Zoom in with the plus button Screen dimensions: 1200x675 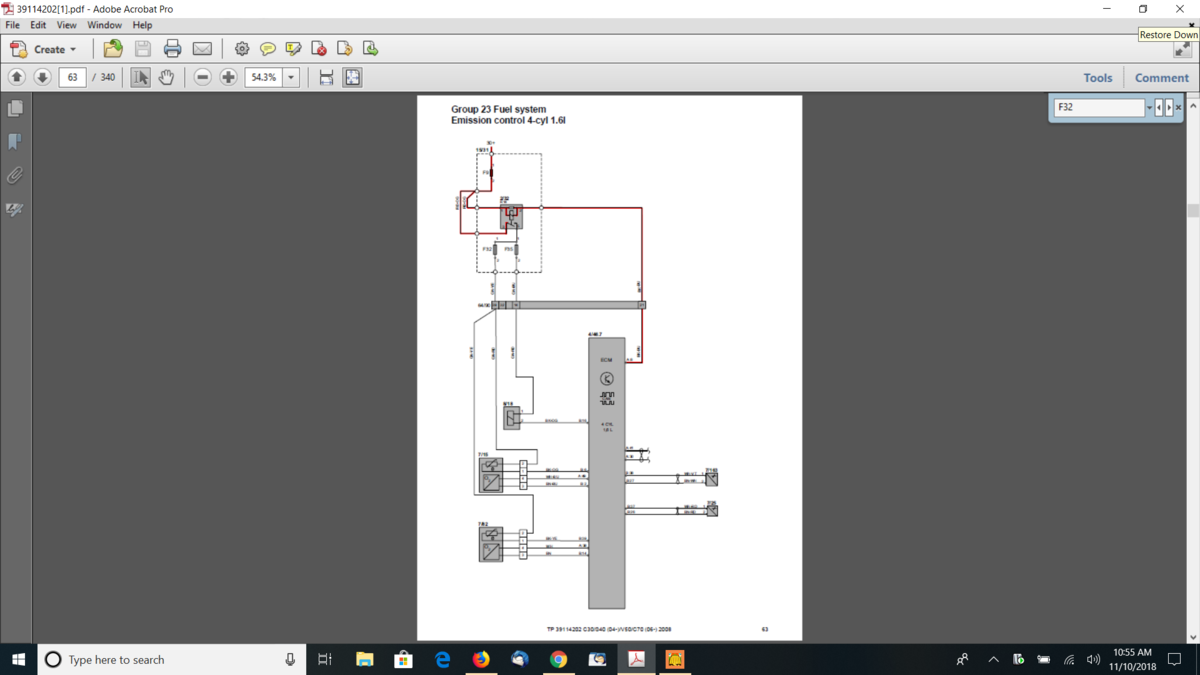[x=228, y=77]
